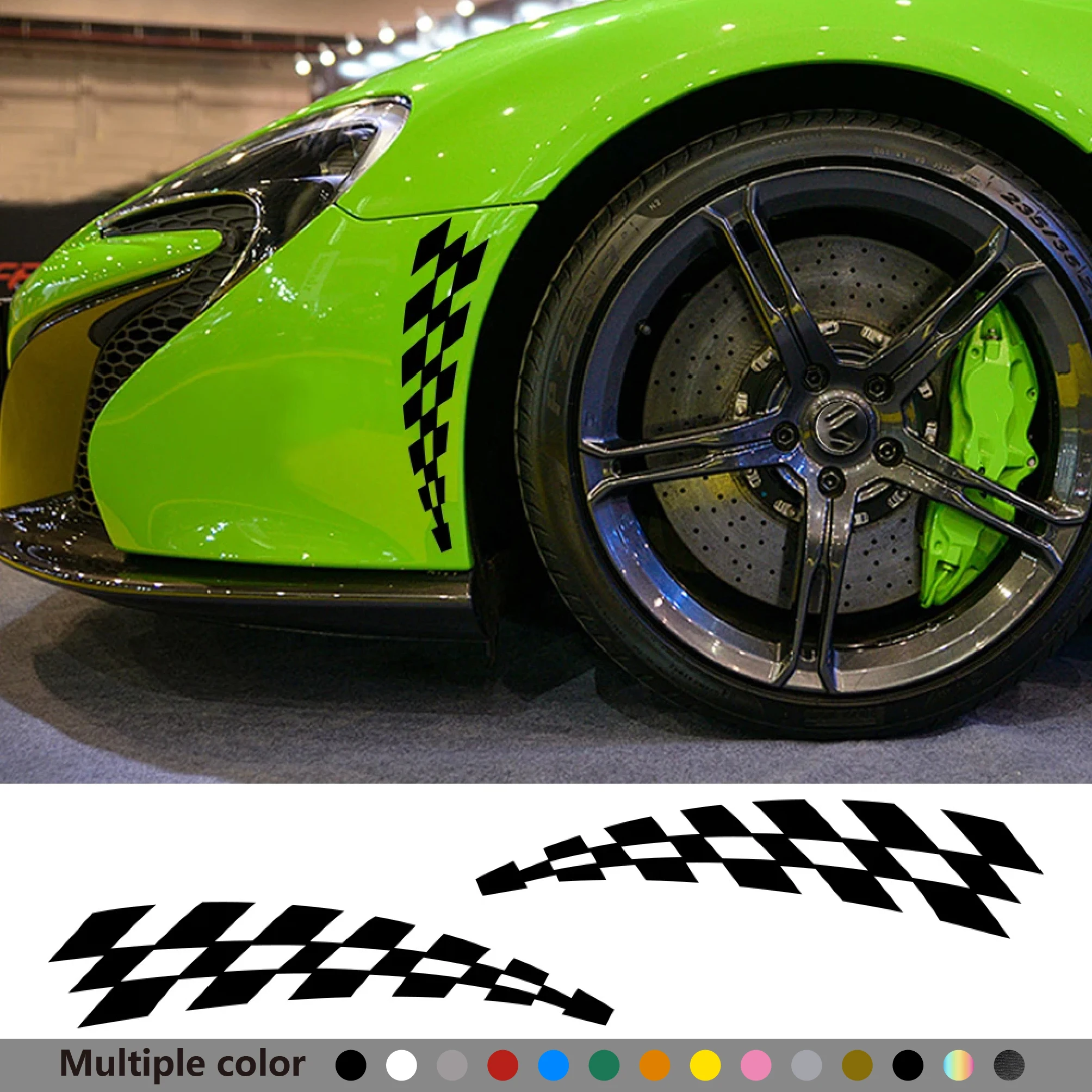
Task: Choose the blue color swatch
Action: click(554, 1065)
